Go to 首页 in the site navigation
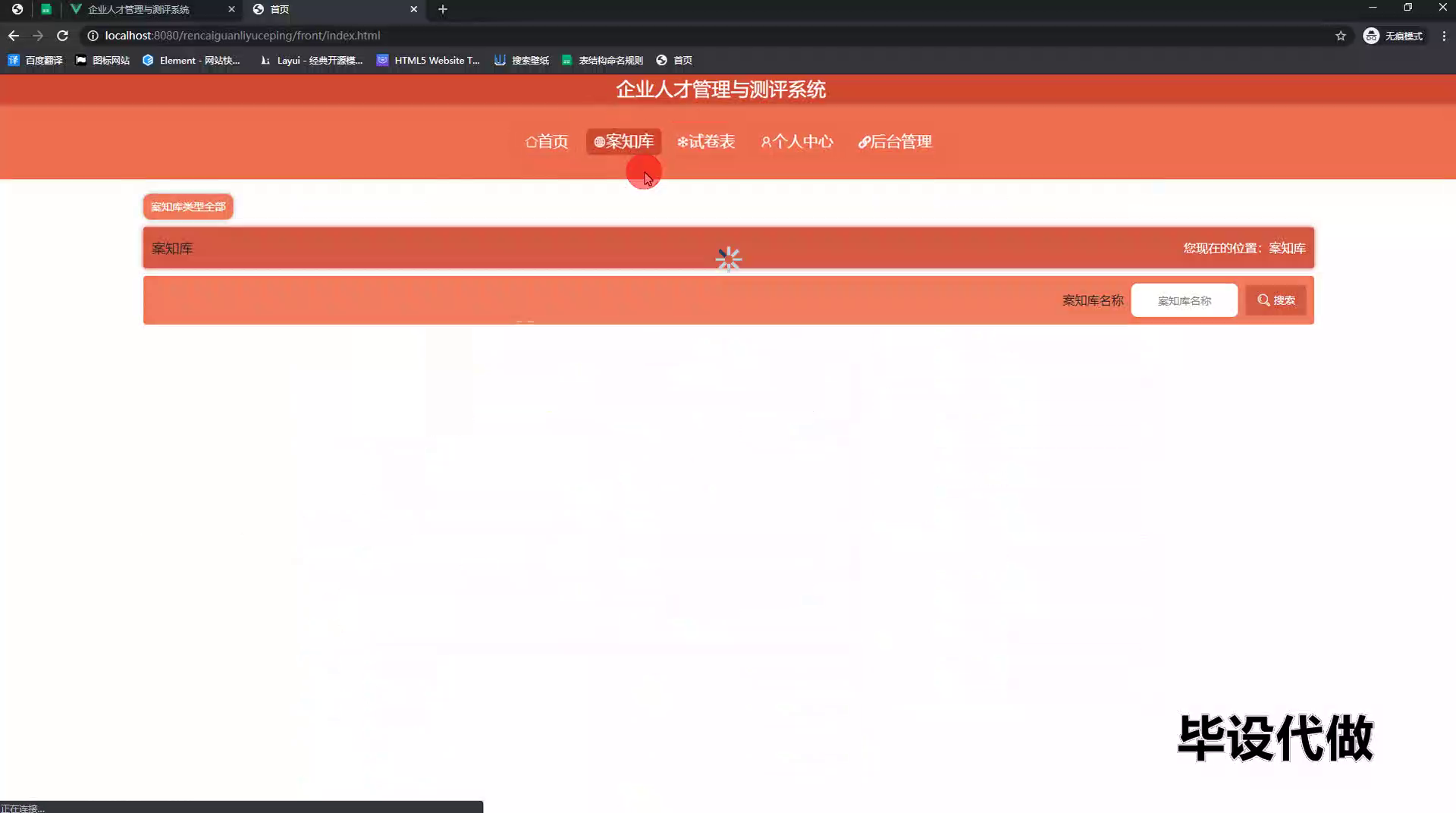The image size is (1456, 813). [547, 142]
